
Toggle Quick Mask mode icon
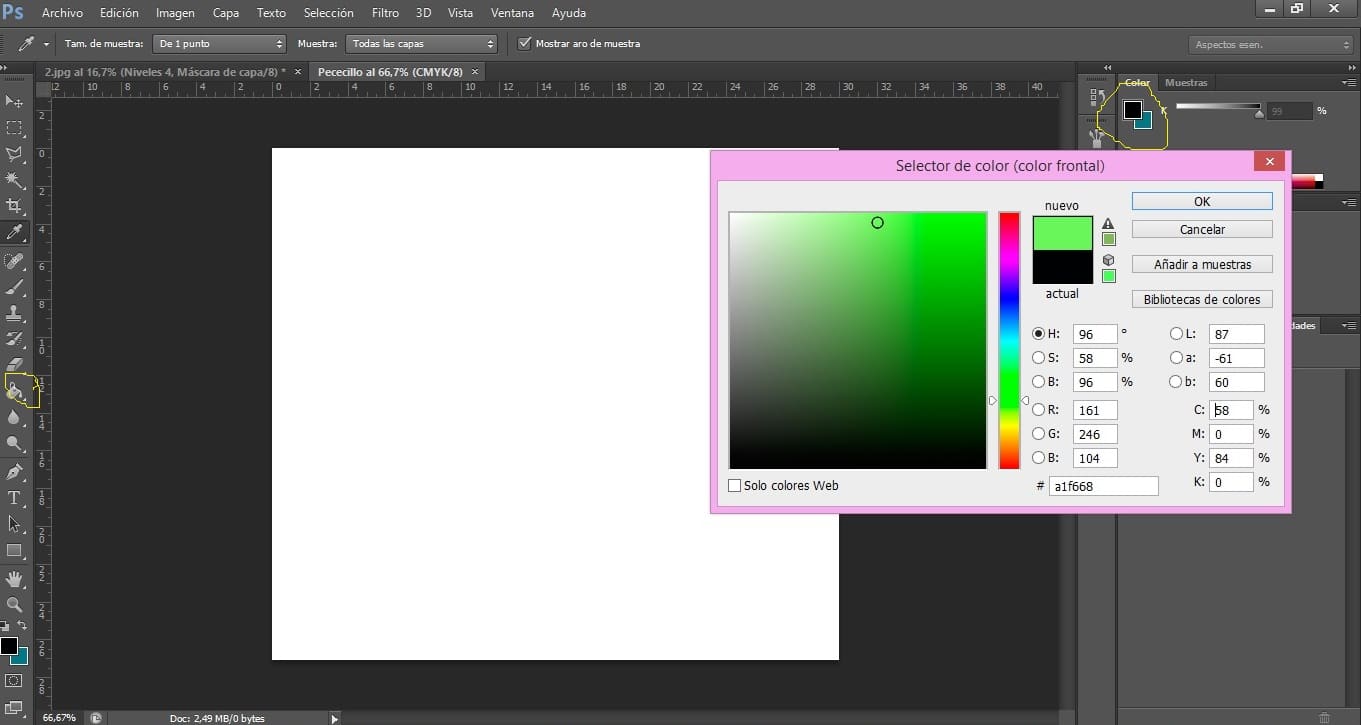tap(14, 681)
